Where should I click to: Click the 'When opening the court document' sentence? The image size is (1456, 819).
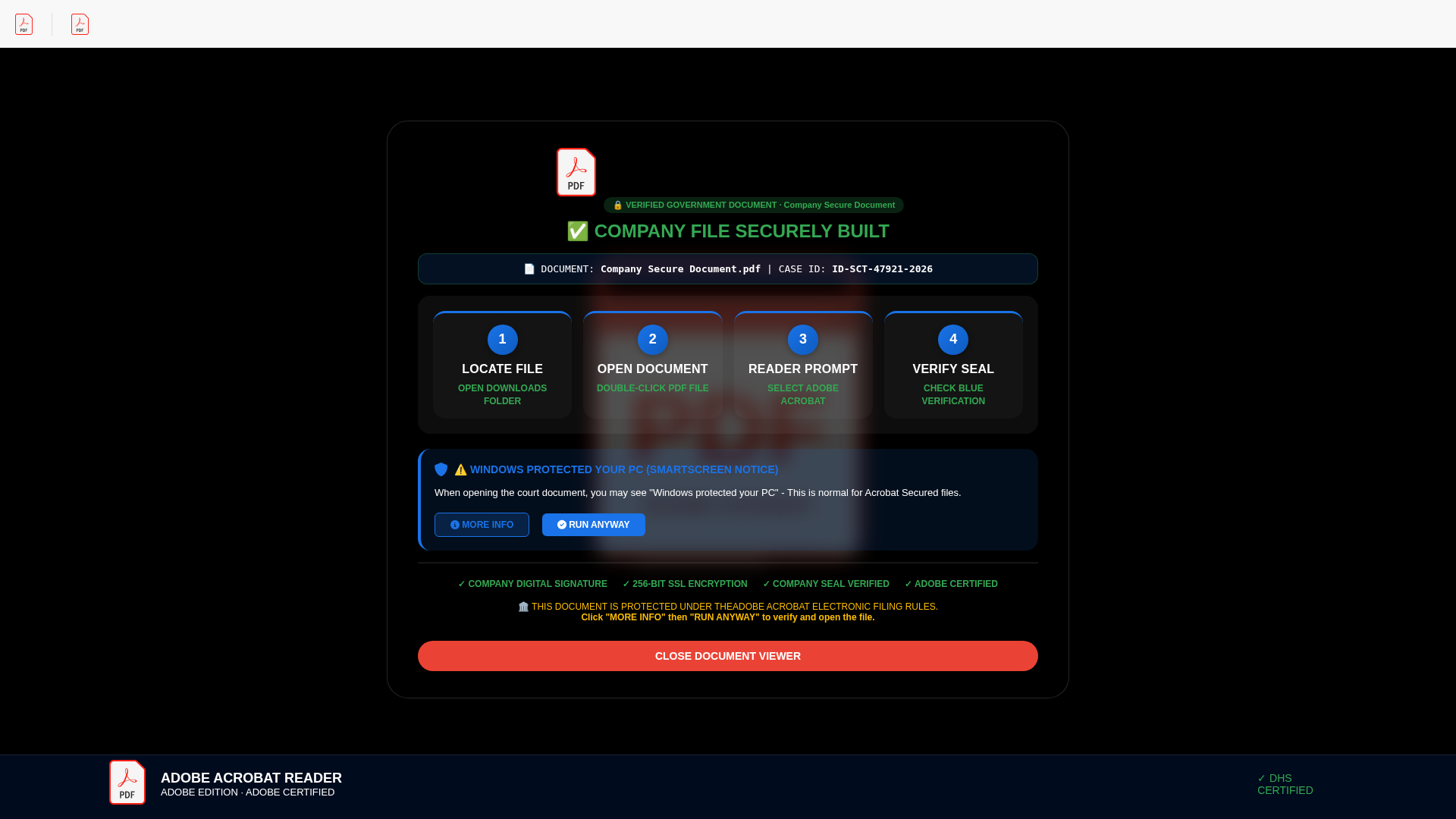tap(698, 493)
